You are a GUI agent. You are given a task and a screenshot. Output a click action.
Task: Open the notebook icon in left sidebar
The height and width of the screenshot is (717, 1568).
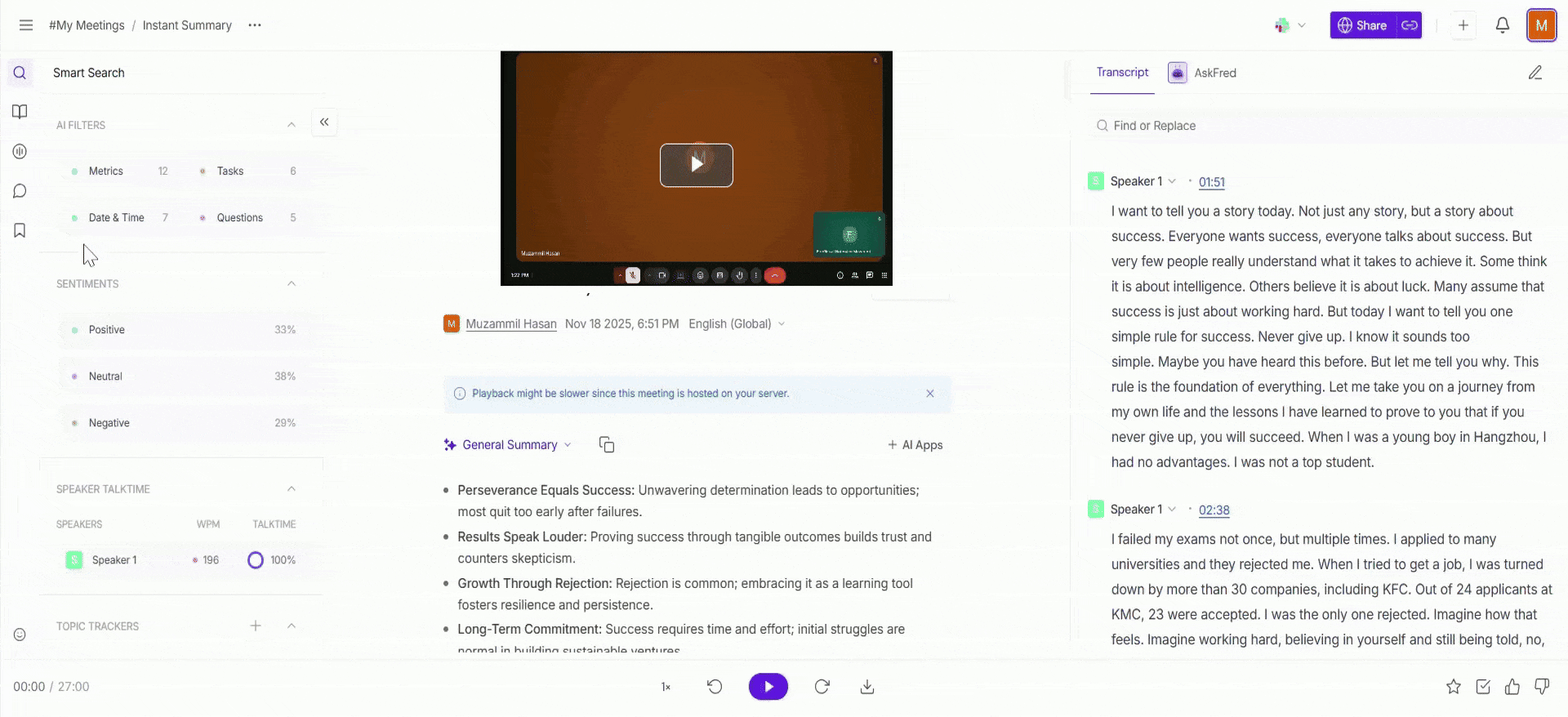20,112
